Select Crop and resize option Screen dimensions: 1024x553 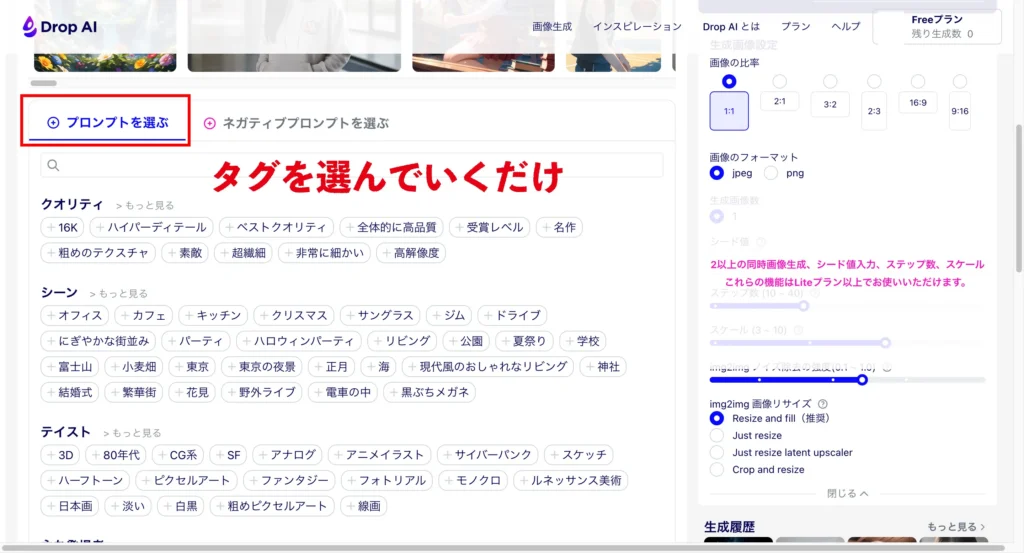716,469
